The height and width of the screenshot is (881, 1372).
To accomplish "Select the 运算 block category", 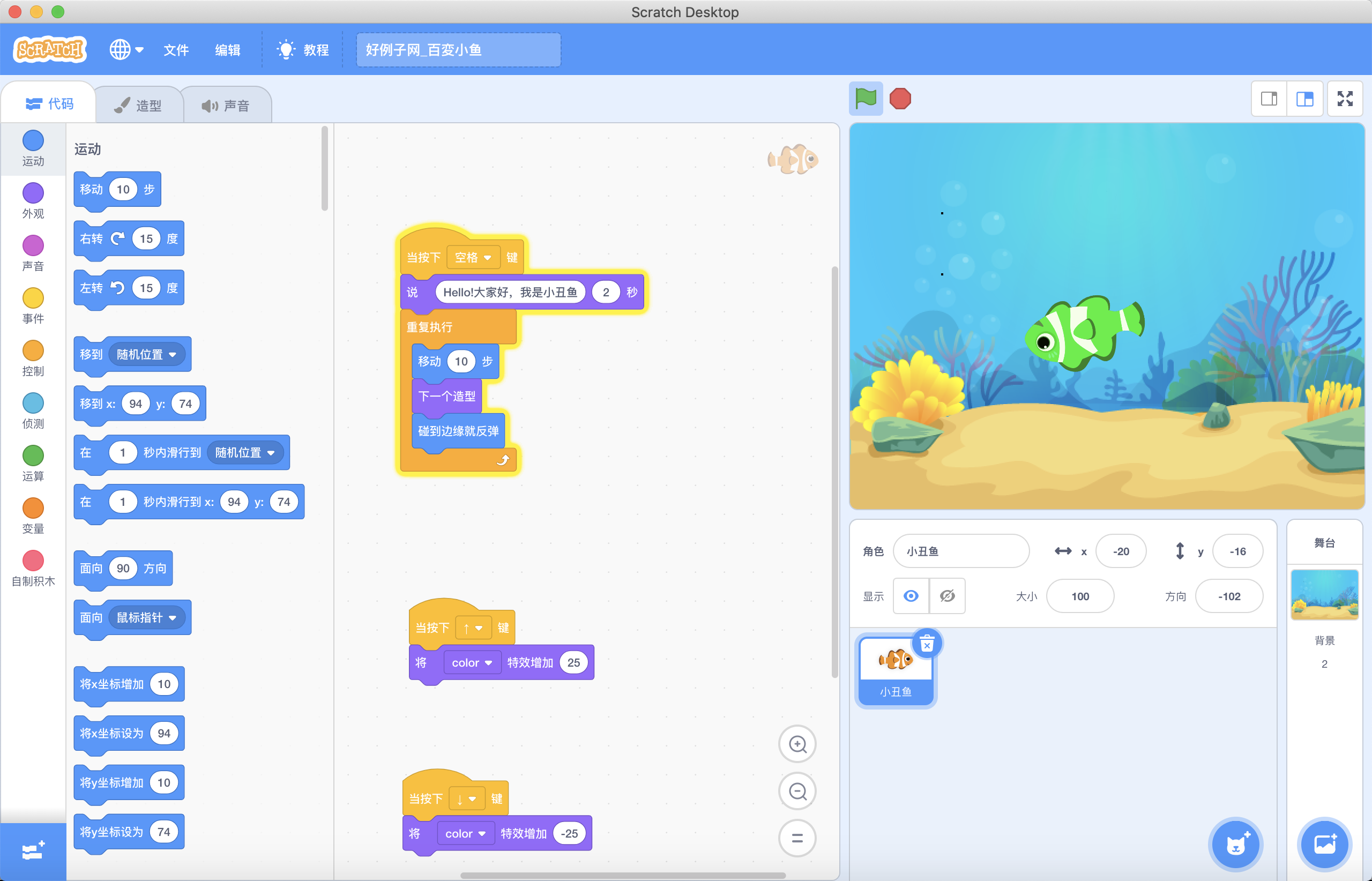I will click(33, 464).
